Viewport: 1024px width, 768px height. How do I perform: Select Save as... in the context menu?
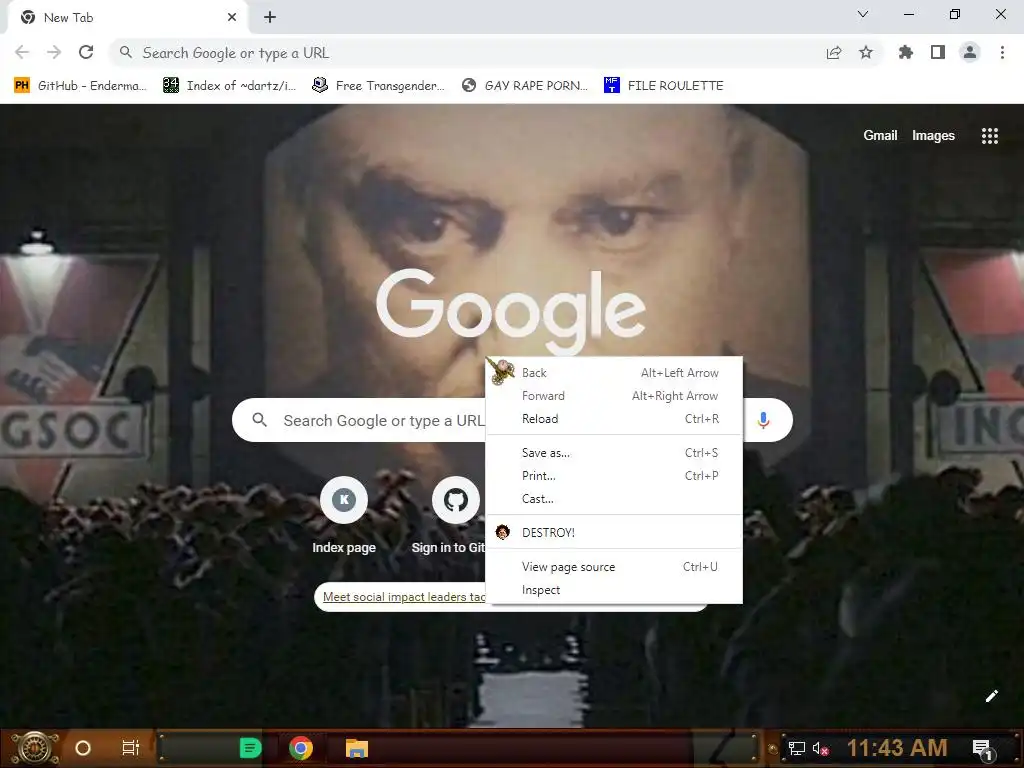[614, 453]
